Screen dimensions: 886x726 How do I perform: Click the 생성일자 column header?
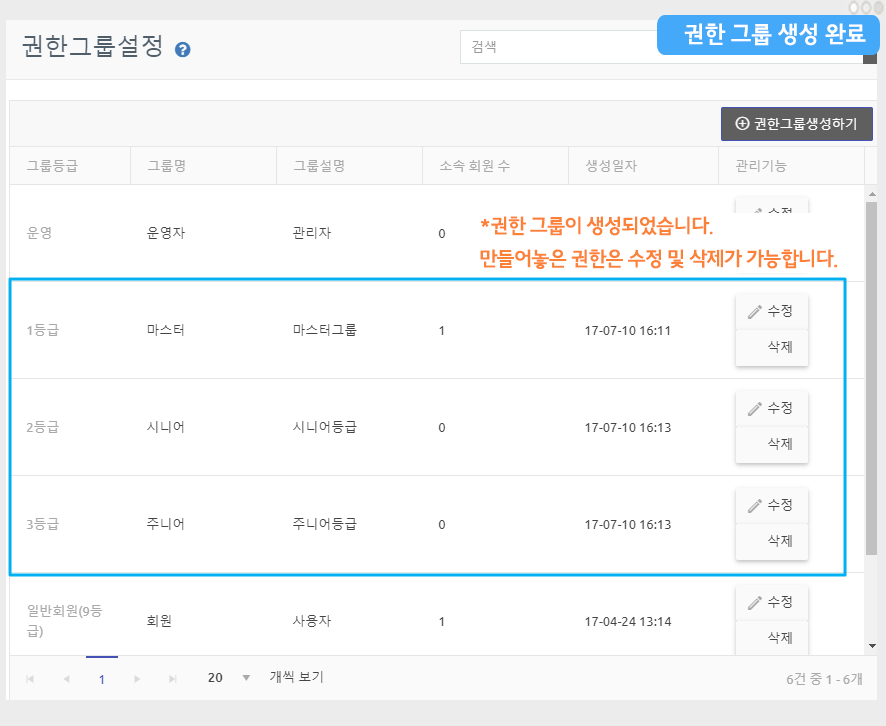point(611,166)
